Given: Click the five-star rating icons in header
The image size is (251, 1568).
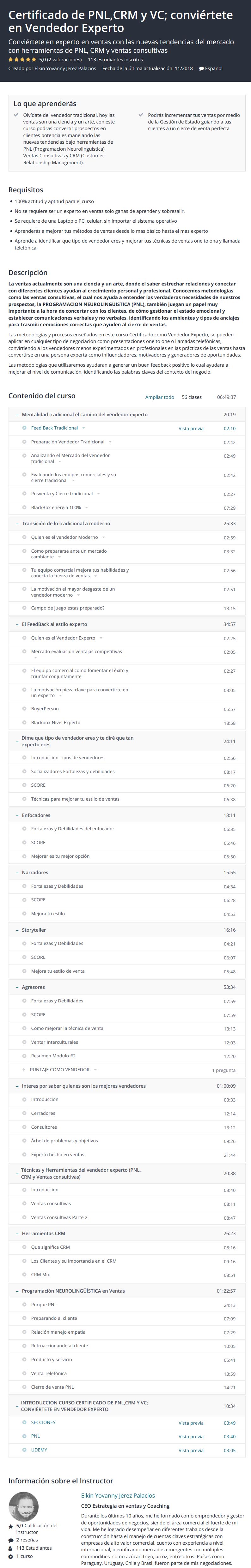Looking at the screenshot, I should click(x=22, y=60).
